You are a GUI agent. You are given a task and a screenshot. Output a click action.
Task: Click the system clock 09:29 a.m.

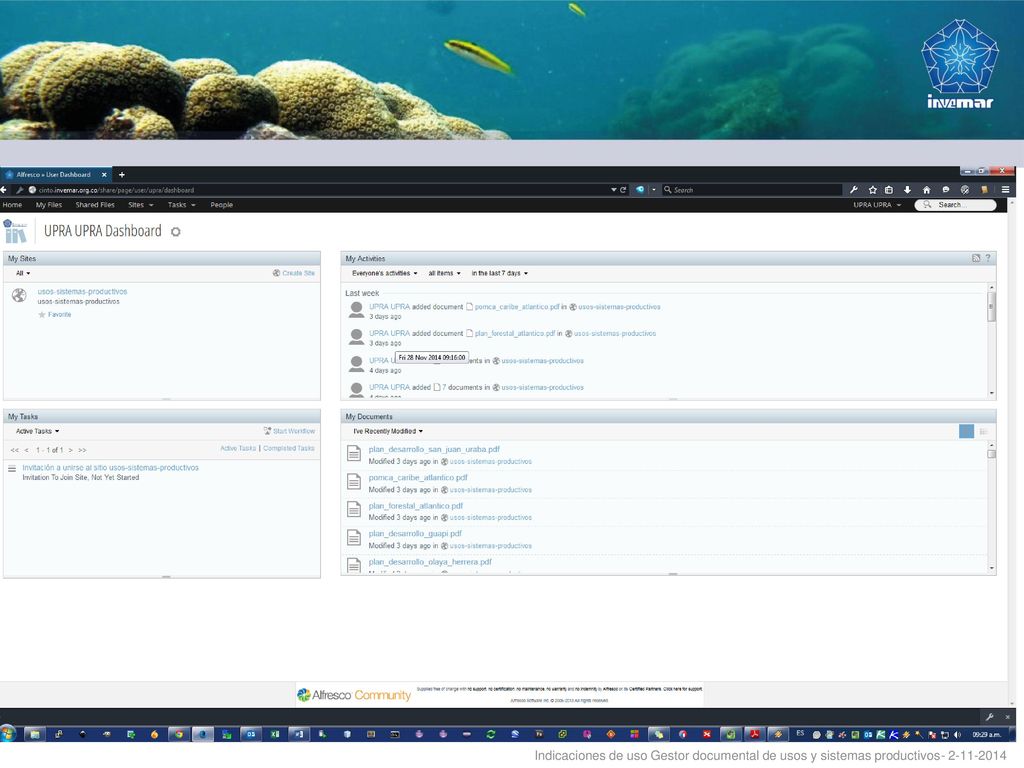pos(987,735)
